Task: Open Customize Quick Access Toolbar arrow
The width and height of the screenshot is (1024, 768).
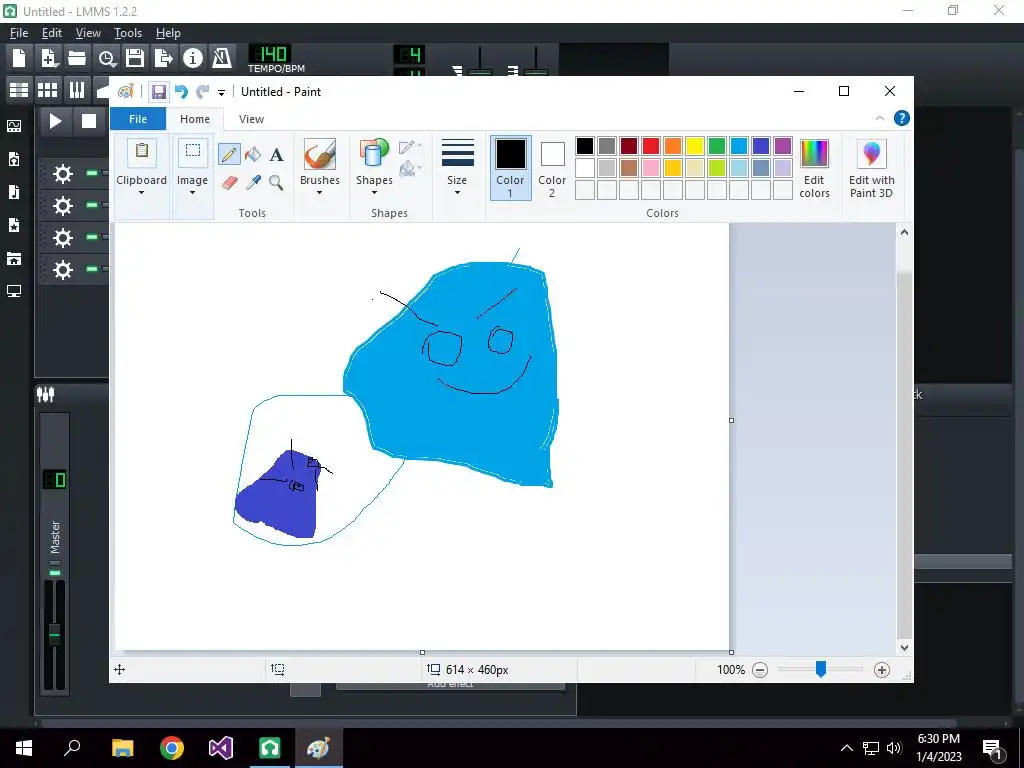Action: coord(221,93)
